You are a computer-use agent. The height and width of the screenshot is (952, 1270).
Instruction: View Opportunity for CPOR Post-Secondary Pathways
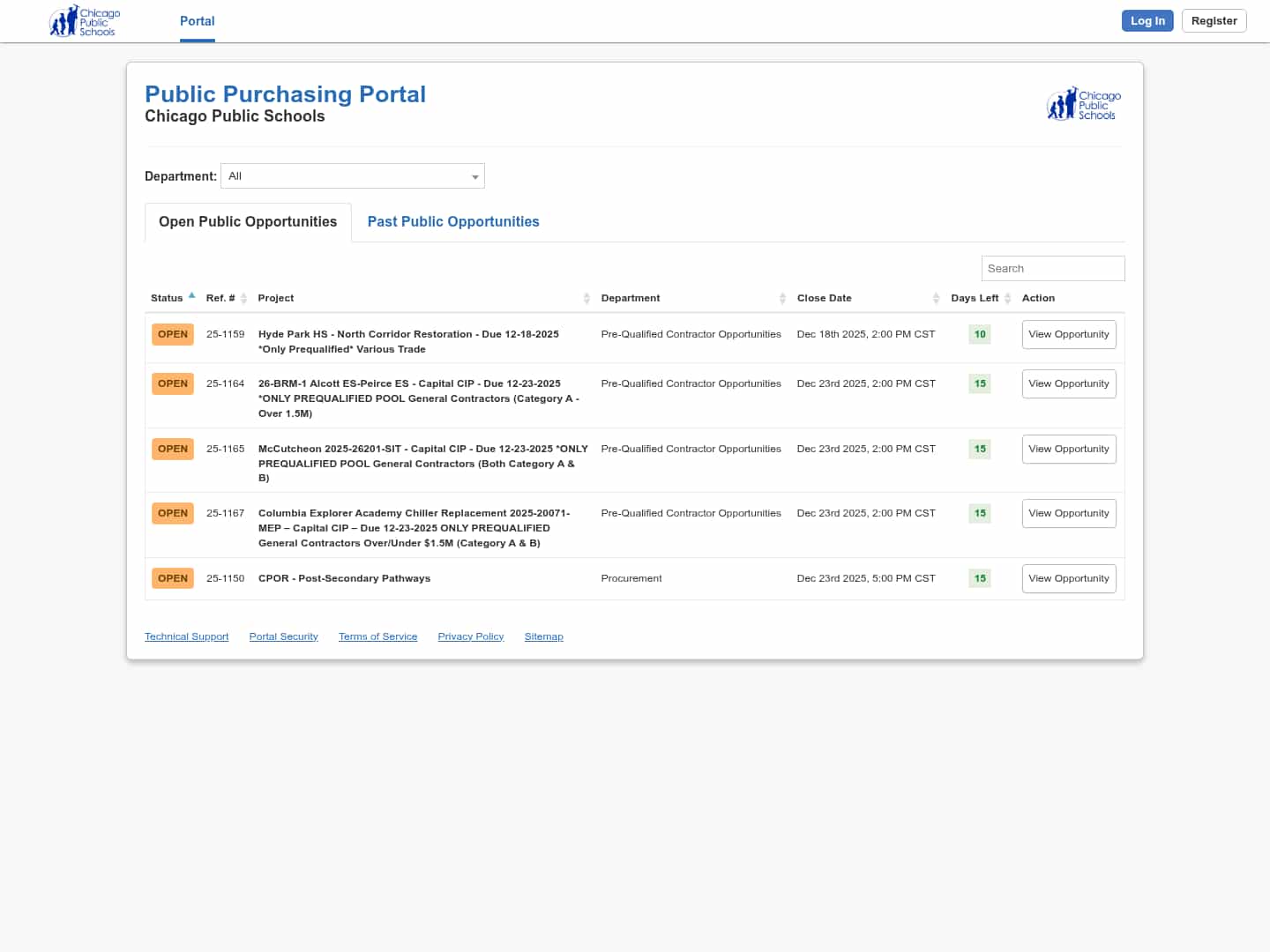pyautogui.click(x=1068, y=579)
